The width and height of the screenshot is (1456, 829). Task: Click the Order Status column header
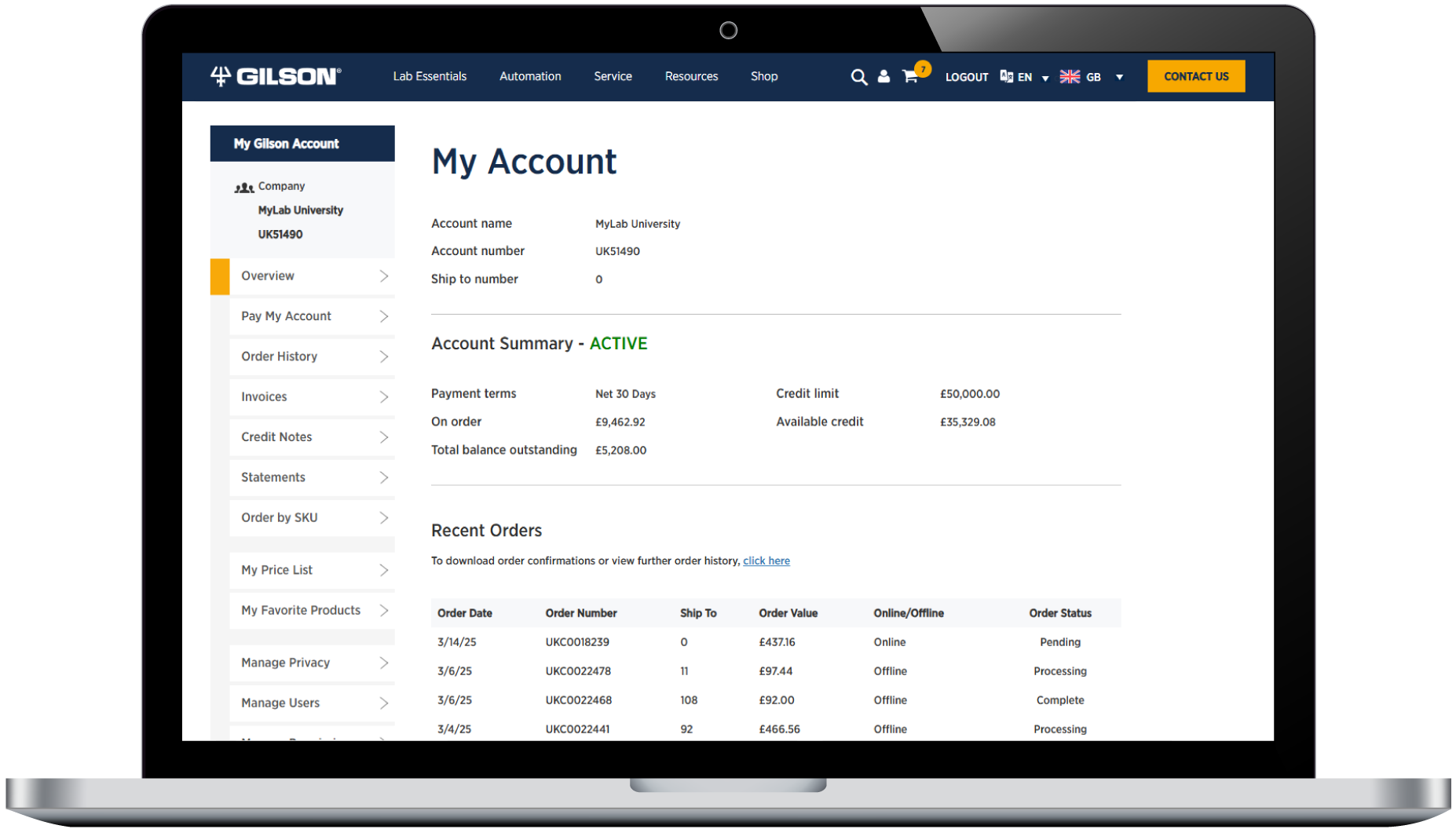click(1060, 613)
